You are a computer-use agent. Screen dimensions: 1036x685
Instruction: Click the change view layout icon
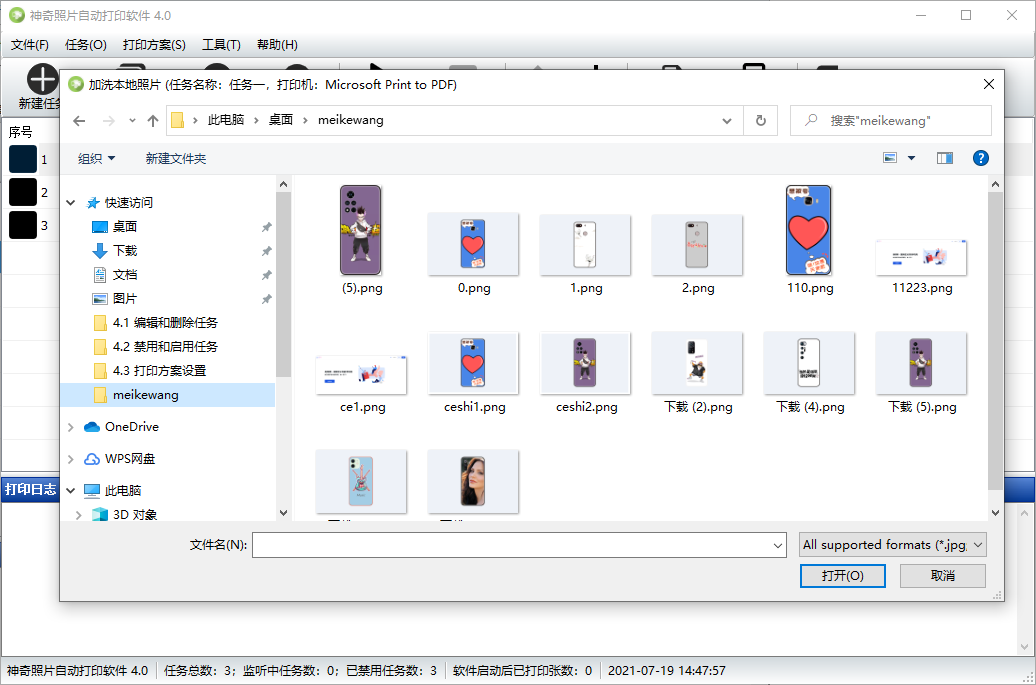pyautogui.click(x=890, y=158)
